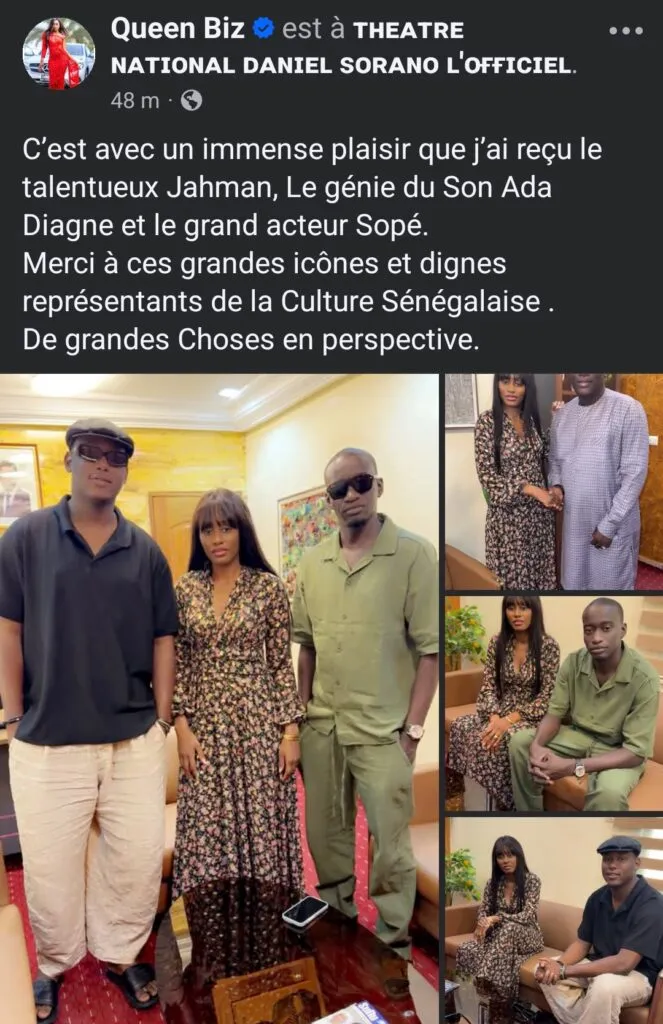Click the man wearing the flat cap
Viewport: 663px width, 1024px height.
88,712
